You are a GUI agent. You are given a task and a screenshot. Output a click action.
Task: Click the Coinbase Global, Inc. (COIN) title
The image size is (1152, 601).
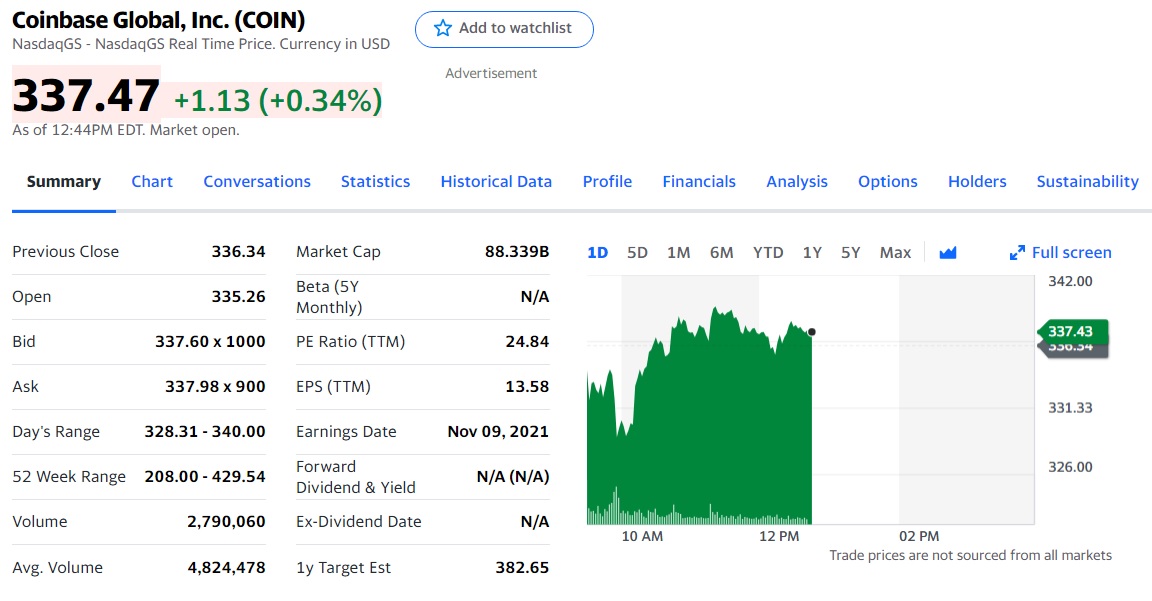(159, 20)
